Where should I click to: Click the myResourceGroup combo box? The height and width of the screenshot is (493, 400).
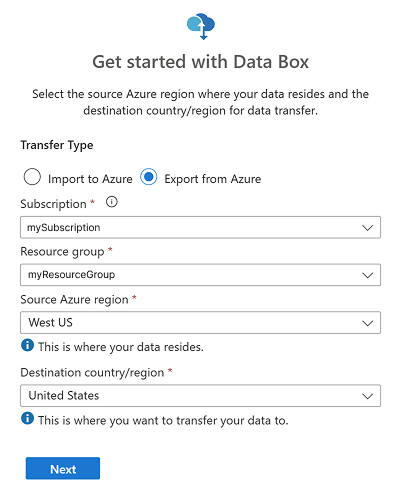pos(200,275)
